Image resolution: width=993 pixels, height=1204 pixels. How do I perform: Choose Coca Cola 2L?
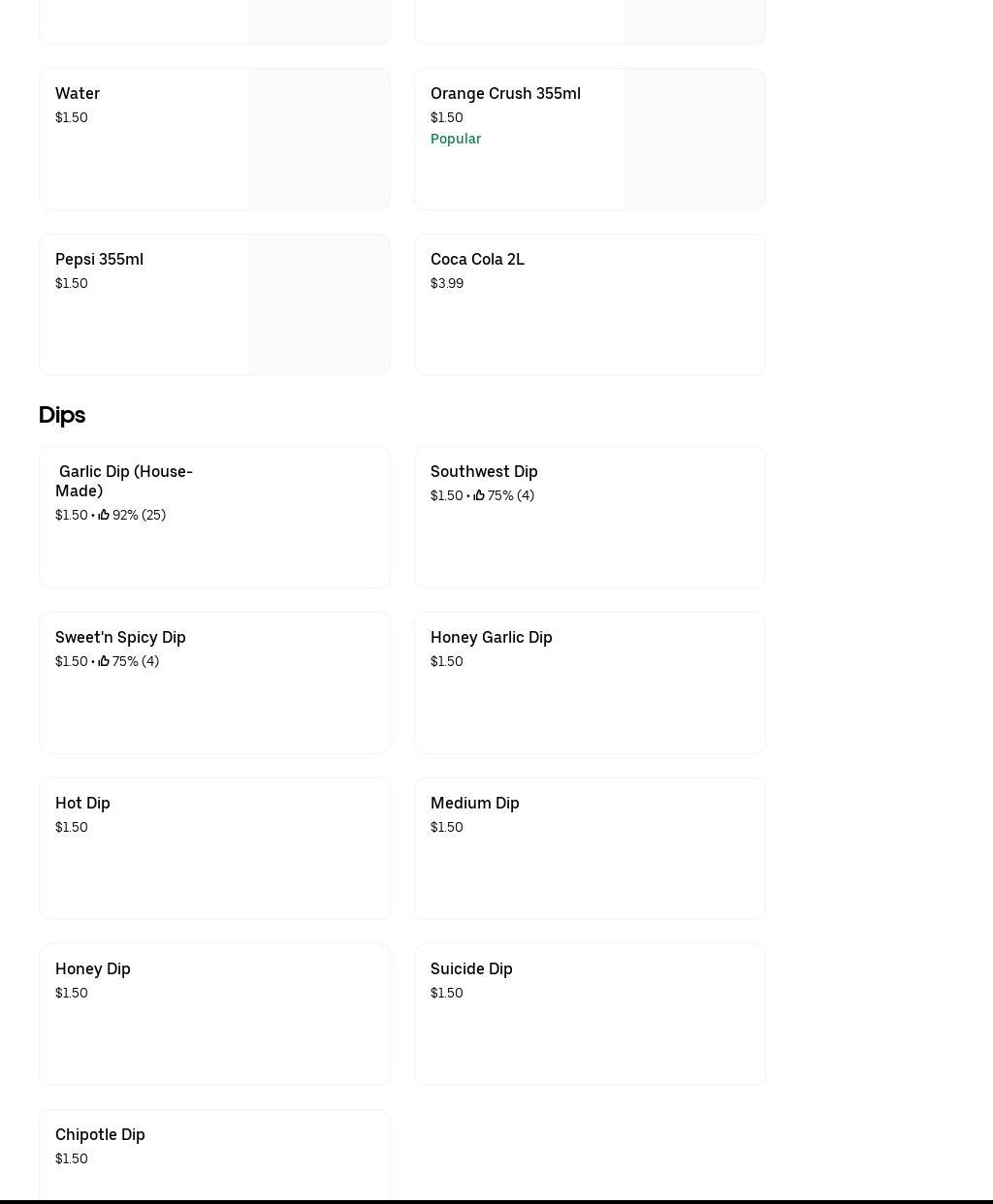pyautogui.click(x=590, y=304)
